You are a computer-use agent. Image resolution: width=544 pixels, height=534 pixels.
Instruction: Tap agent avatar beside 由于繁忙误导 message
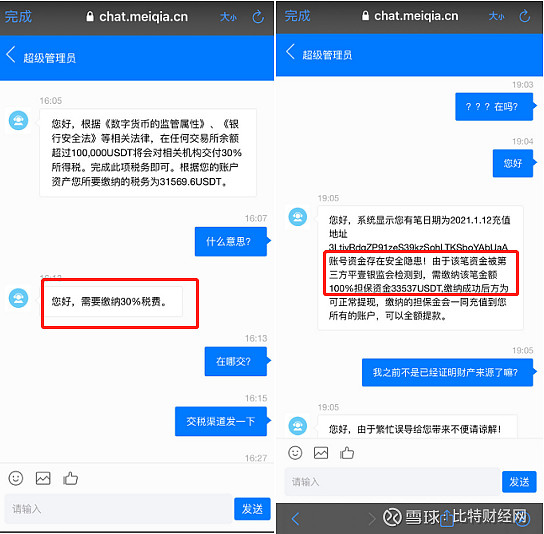tap(298, 426)
